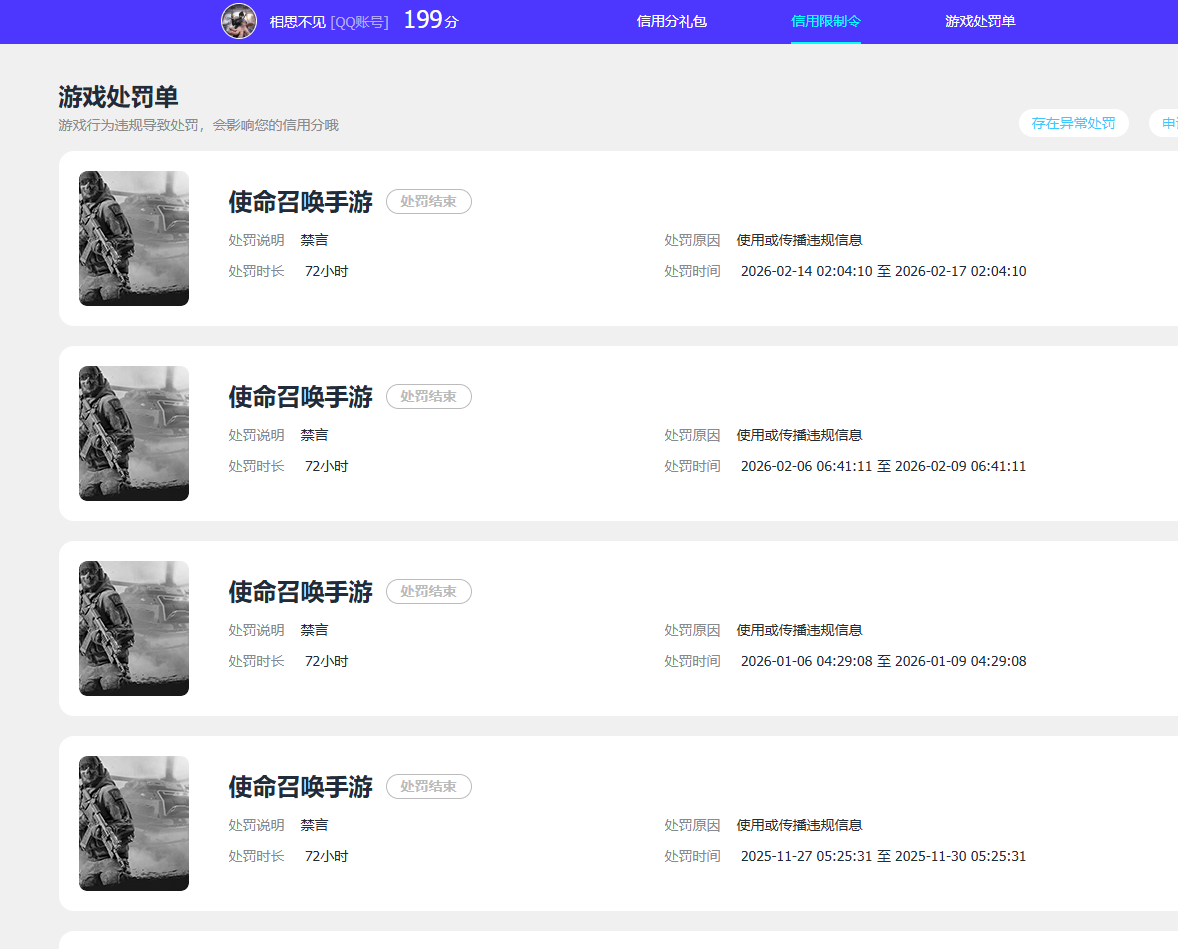This screenshot has width=1178, height=949.
Task: Click the username 相思不见 in header
Action: pos(298,22)
